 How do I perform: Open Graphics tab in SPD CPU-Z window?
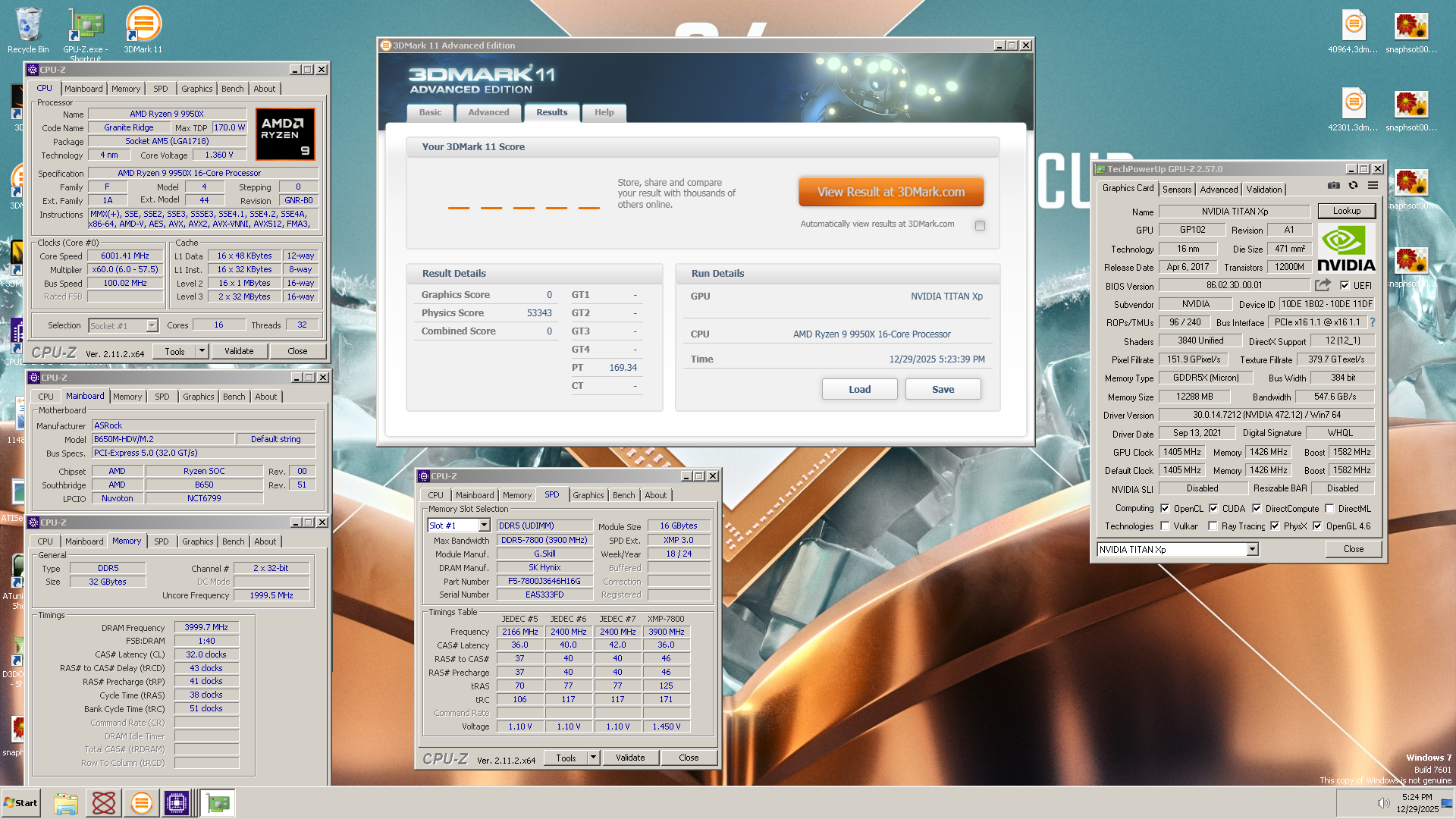coord(588,495)
